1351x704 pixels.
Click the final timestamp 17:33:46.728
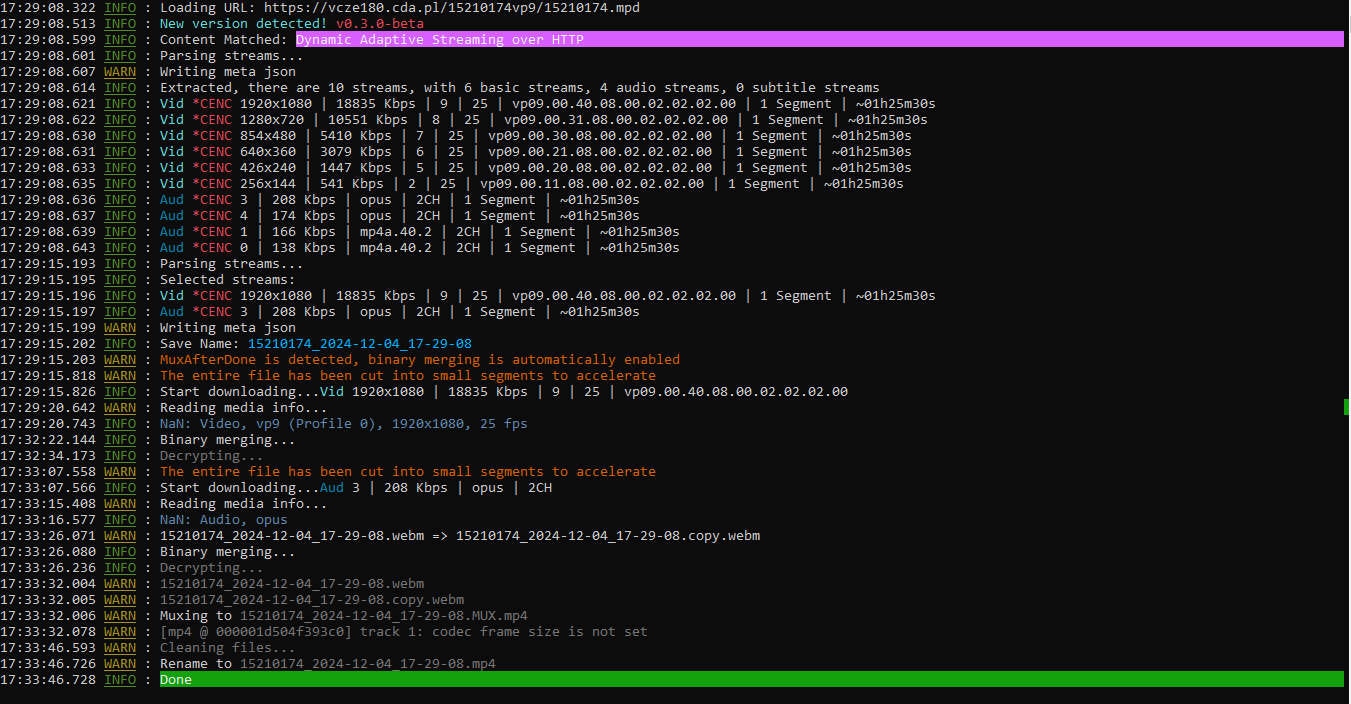[x=48, y=680]
